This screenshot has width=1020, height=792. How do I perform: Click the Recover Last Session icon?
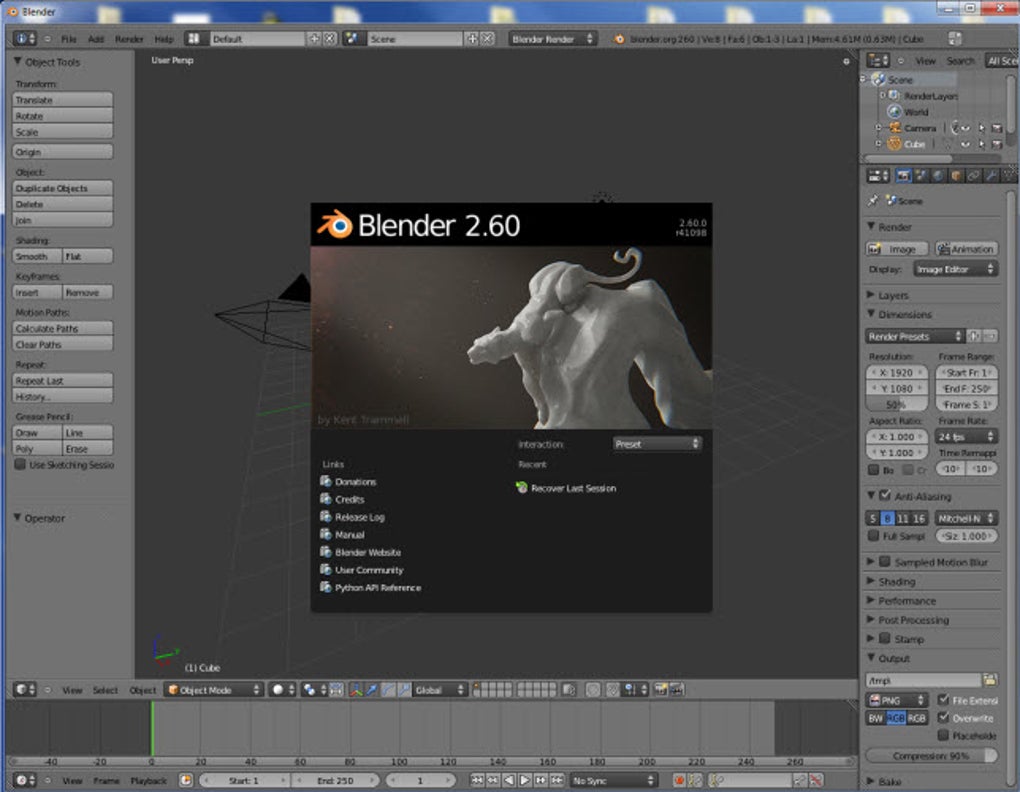[521, 488]
